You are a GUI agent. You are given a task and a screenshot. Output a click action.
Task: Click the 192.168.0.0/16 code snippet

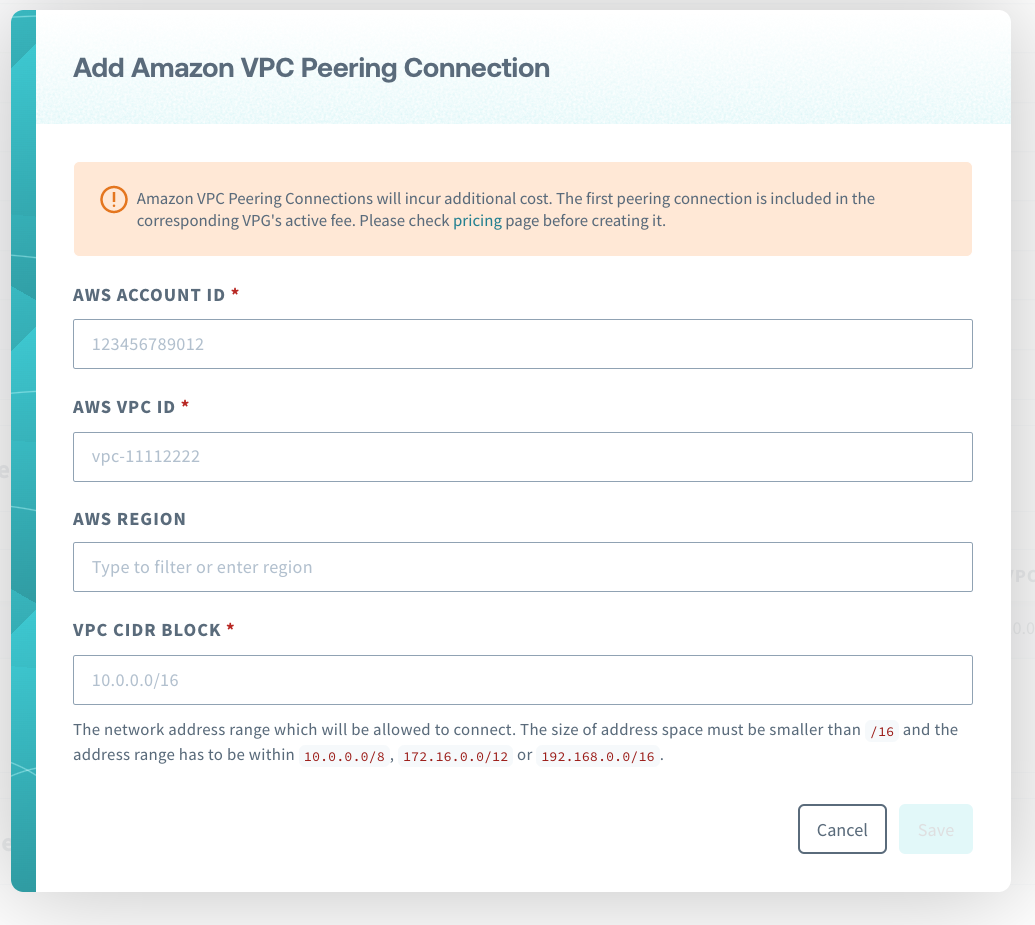click(x=598, y=757)
